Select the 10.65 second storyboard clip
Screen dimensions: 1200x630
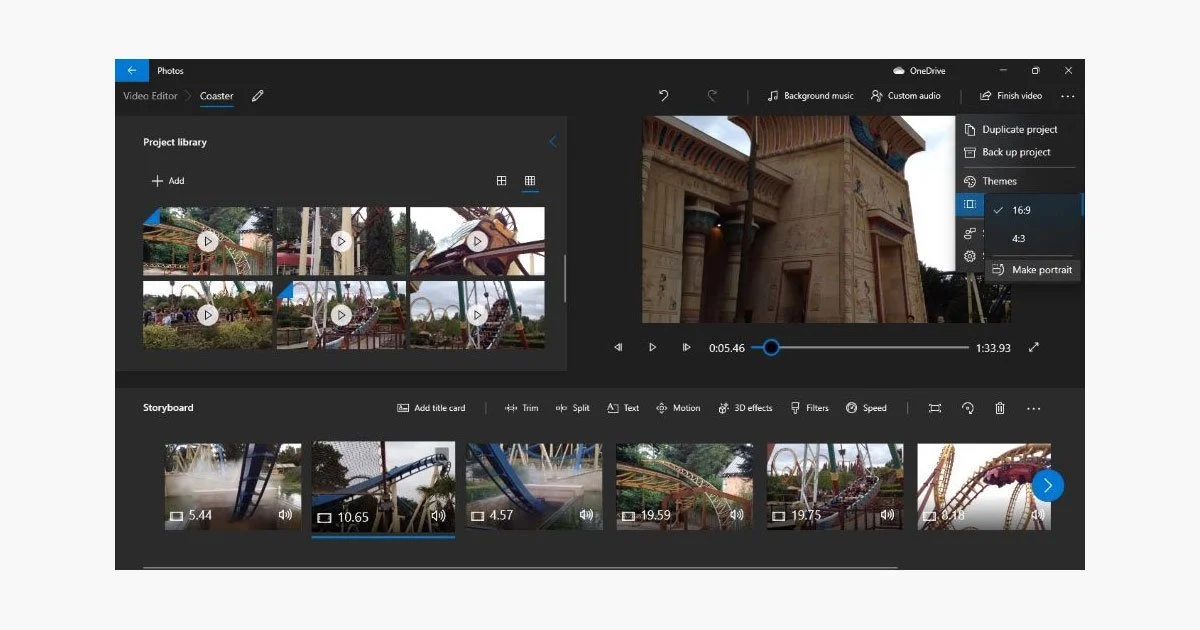click(x=383, y=487)
